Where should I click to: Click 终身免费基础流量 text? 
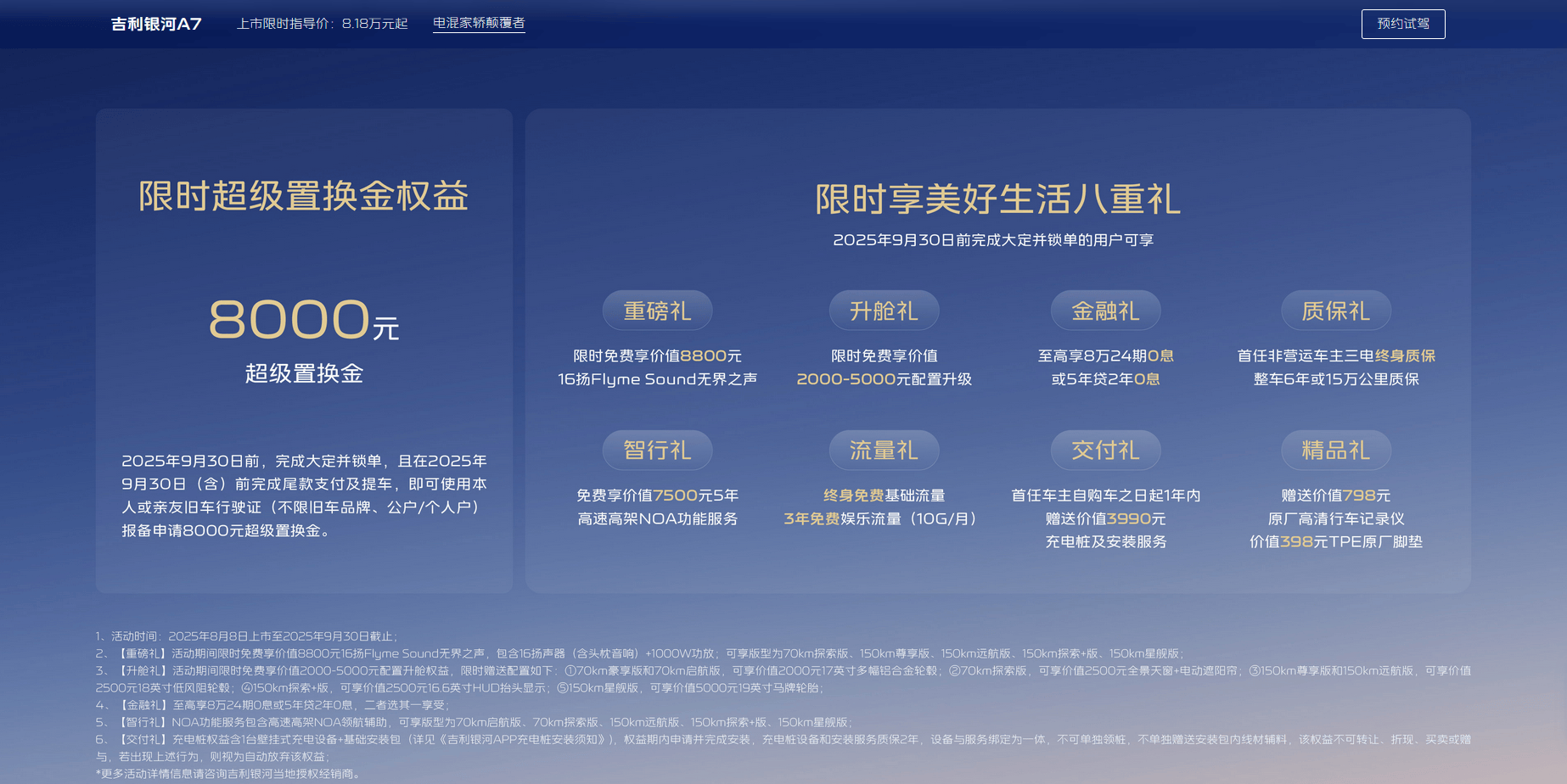[884, 496]
